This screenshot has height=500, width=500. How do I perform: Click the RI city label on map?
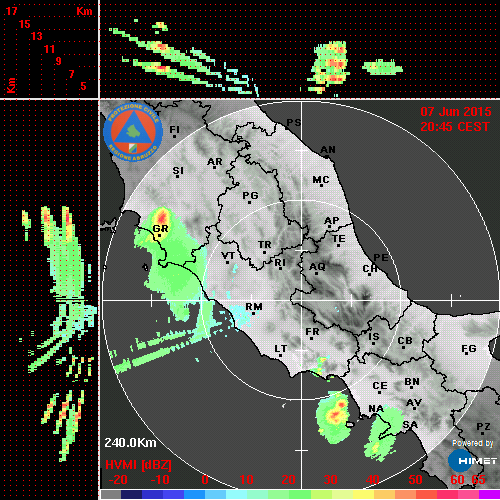click(280, 263)
